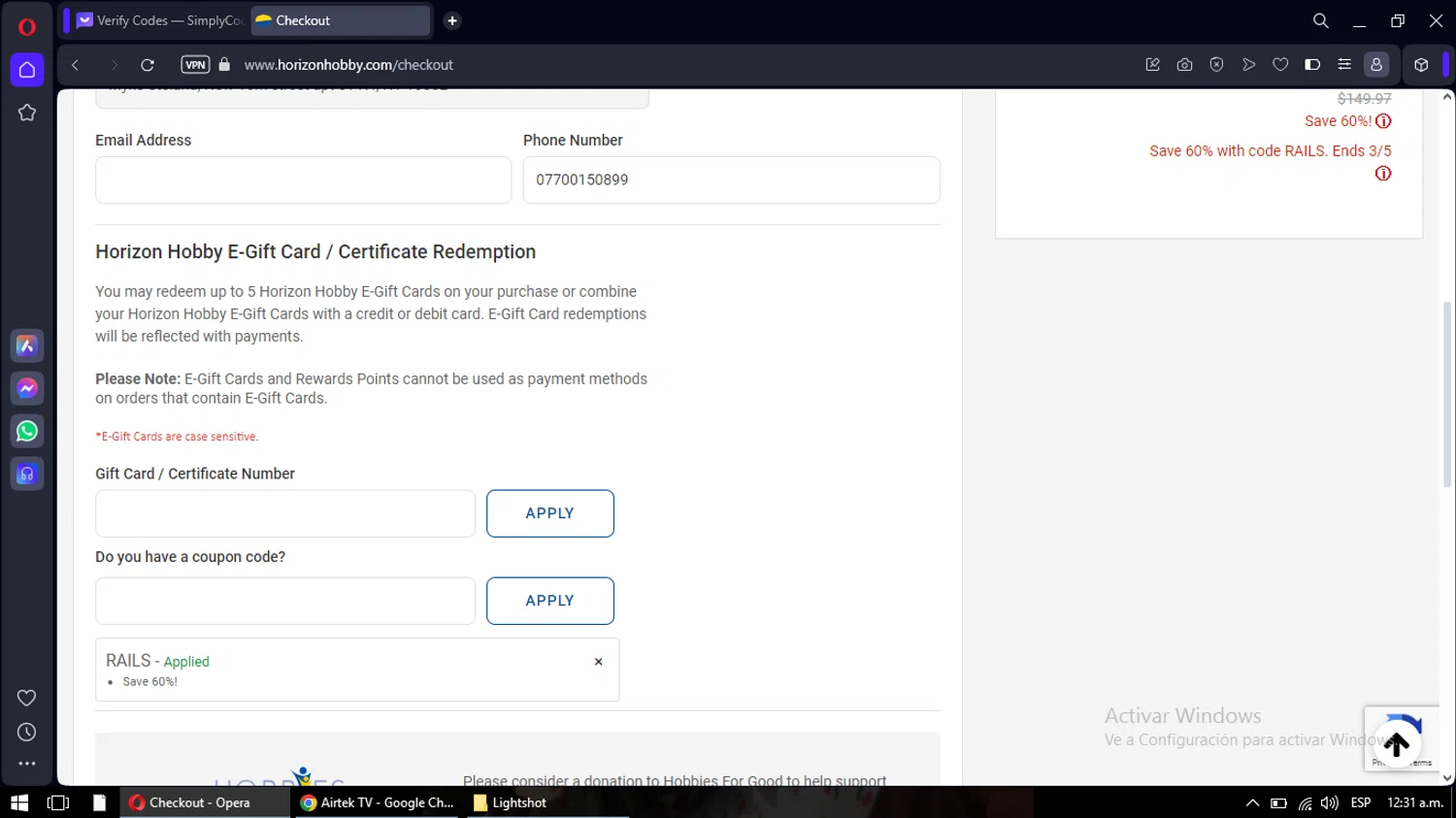
Task: Click the vertical scrollbar thumb
Action: tap(1447, 393)
